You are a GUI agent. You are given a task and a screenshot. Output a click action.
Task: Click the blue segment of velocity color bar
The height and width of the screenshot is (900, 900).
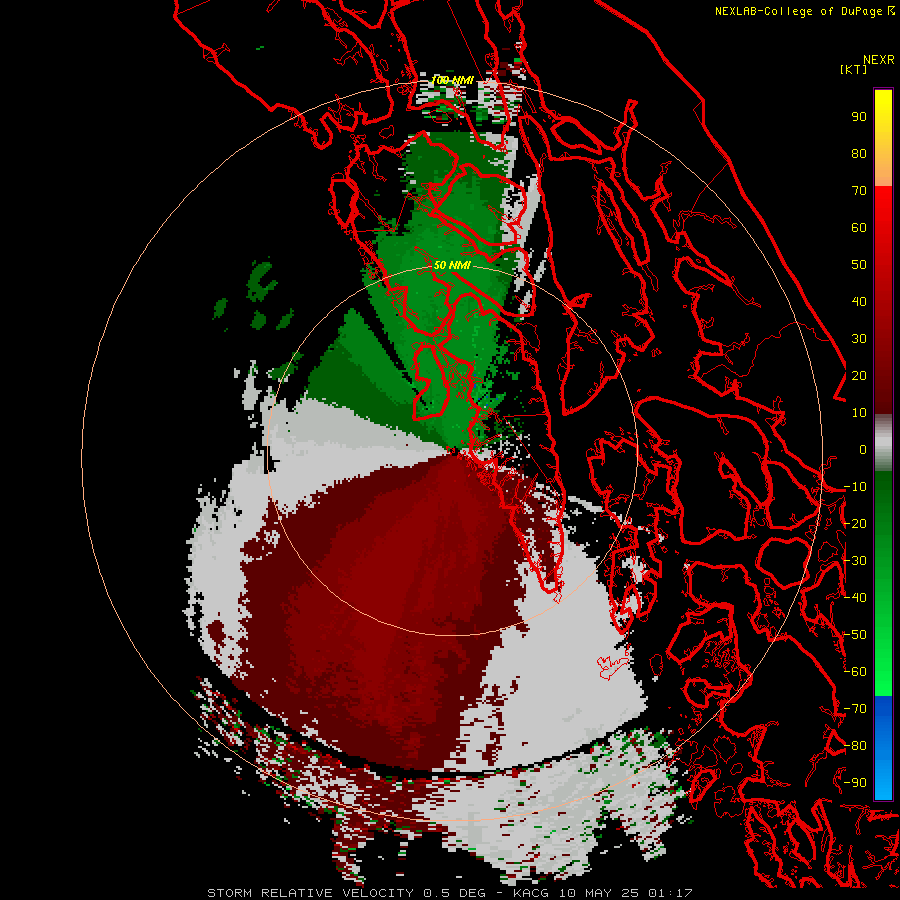pyautogui.click(x=883, y=748)
